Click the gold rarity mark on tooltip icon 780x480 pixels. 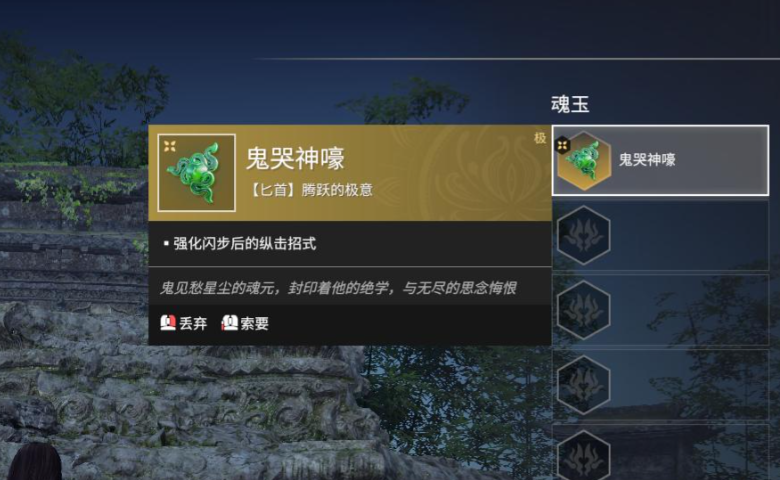click(x=170, y=146)
